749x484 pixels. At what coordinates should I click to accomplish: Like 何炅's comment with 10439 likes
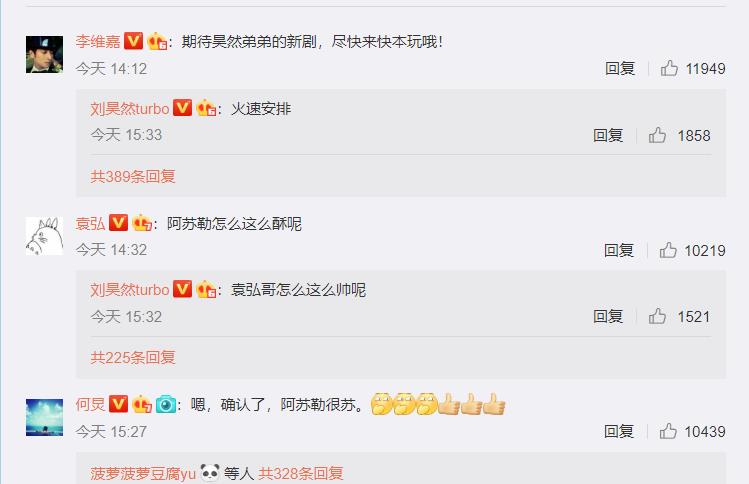click(668, 431)
